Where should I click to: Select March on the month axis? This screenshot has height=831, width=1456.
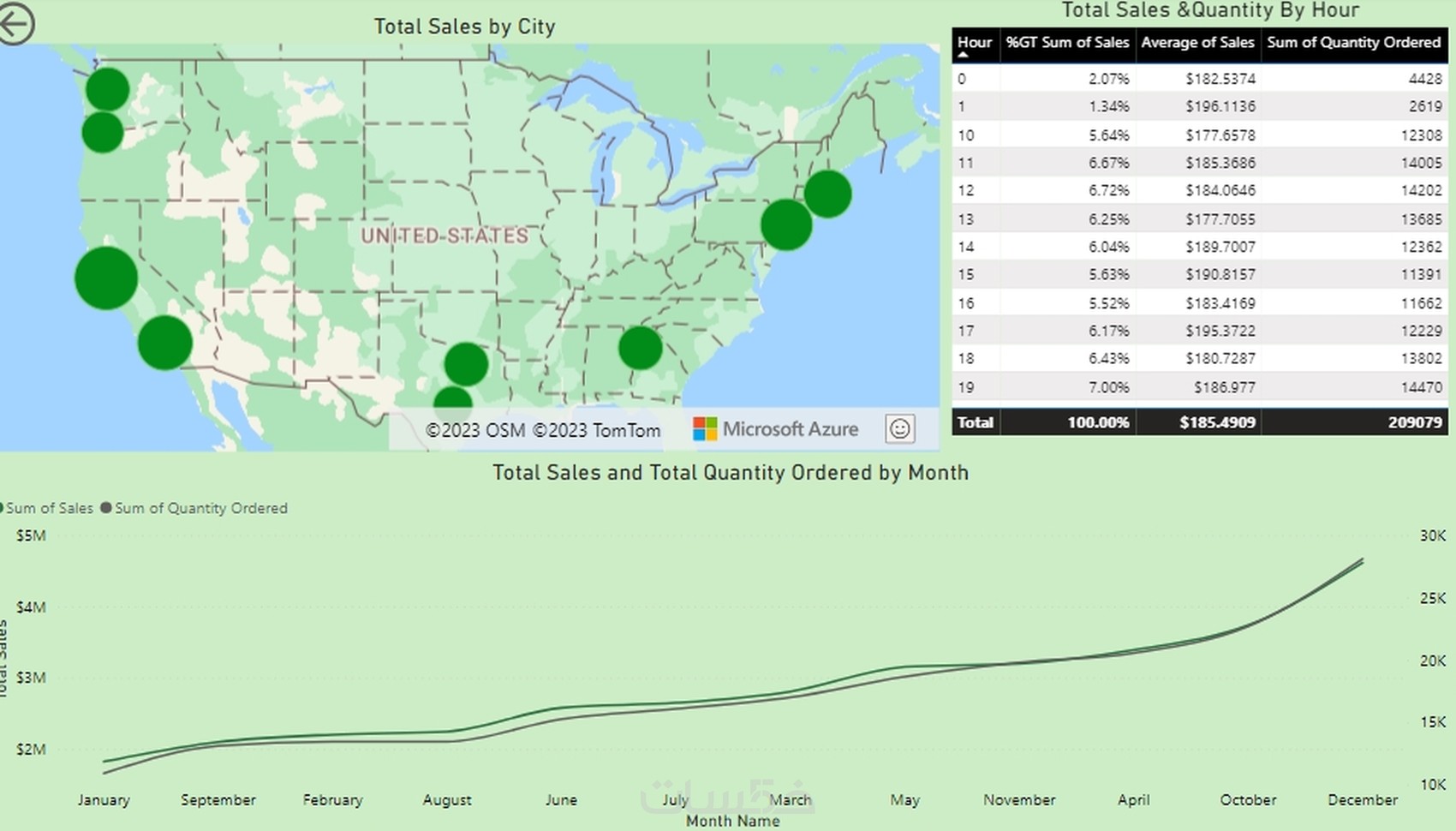(790, 799)
